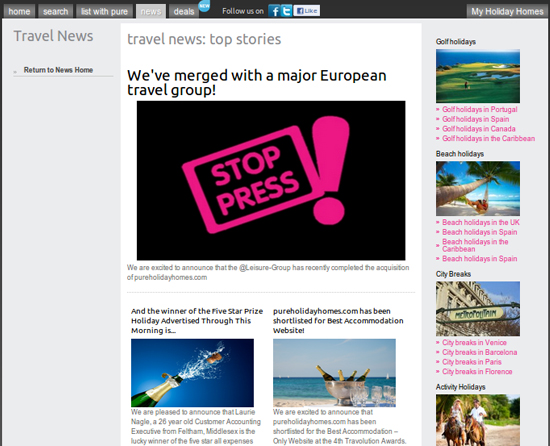Open the list with pure tab
The width and height of the screenshot is (550, 446).
104,12
